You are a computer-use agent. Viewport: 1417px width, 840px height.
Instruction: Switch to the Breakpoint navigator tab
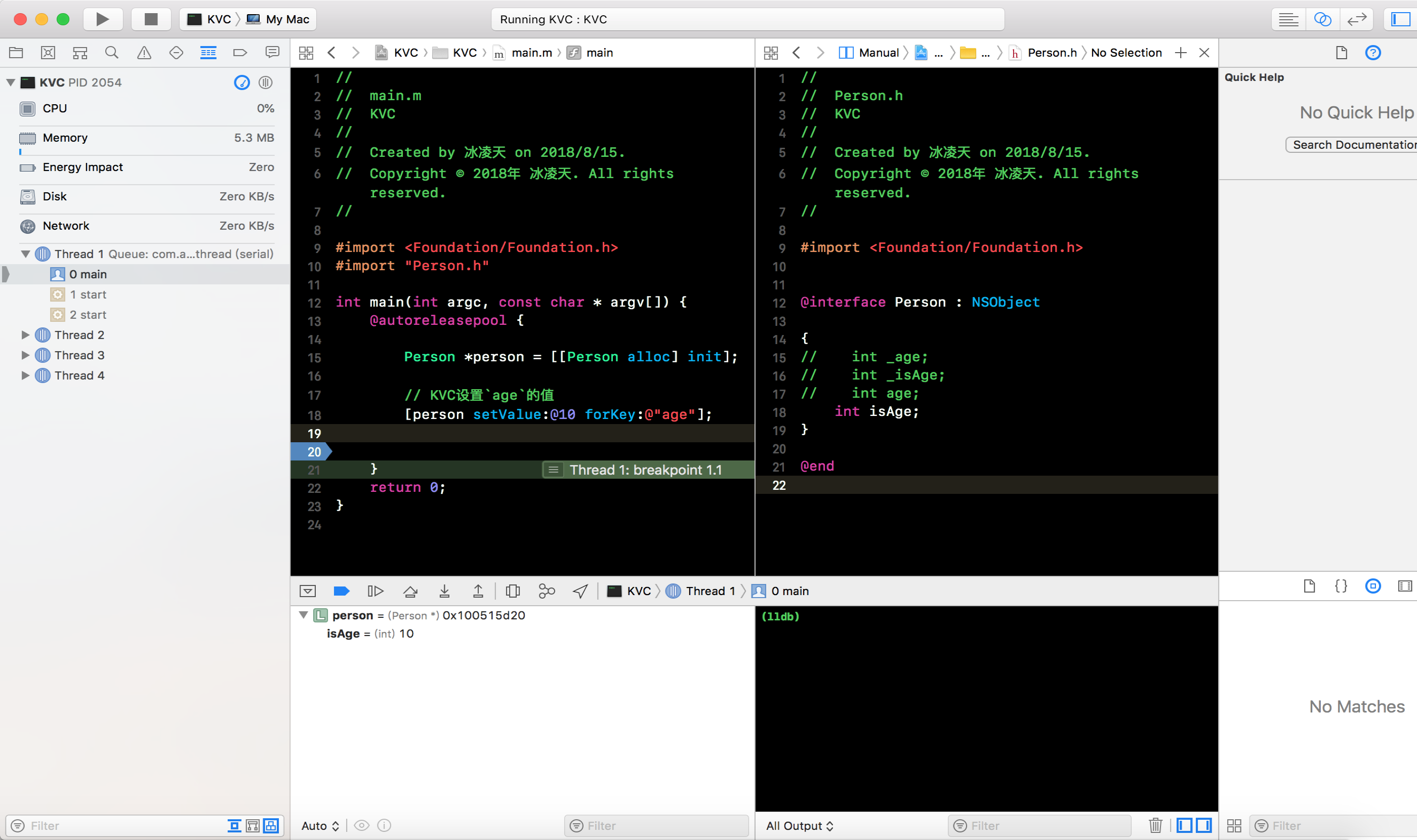click(x=240, y=53)
